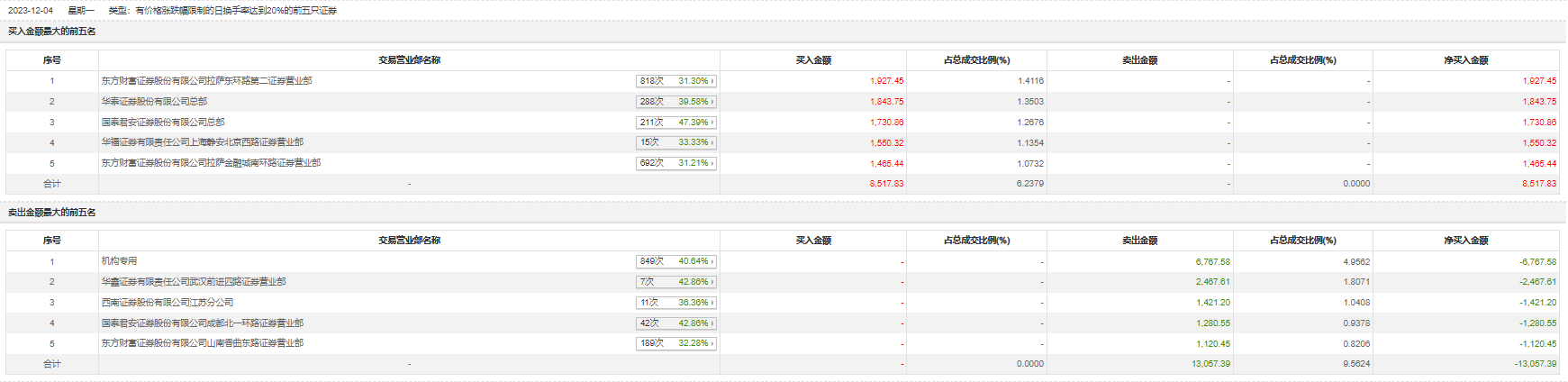Open 华鑫证券武汉前进四路证券营业部 link
1568x382 pixels.
pyautogui.click(x=194, y=282)
